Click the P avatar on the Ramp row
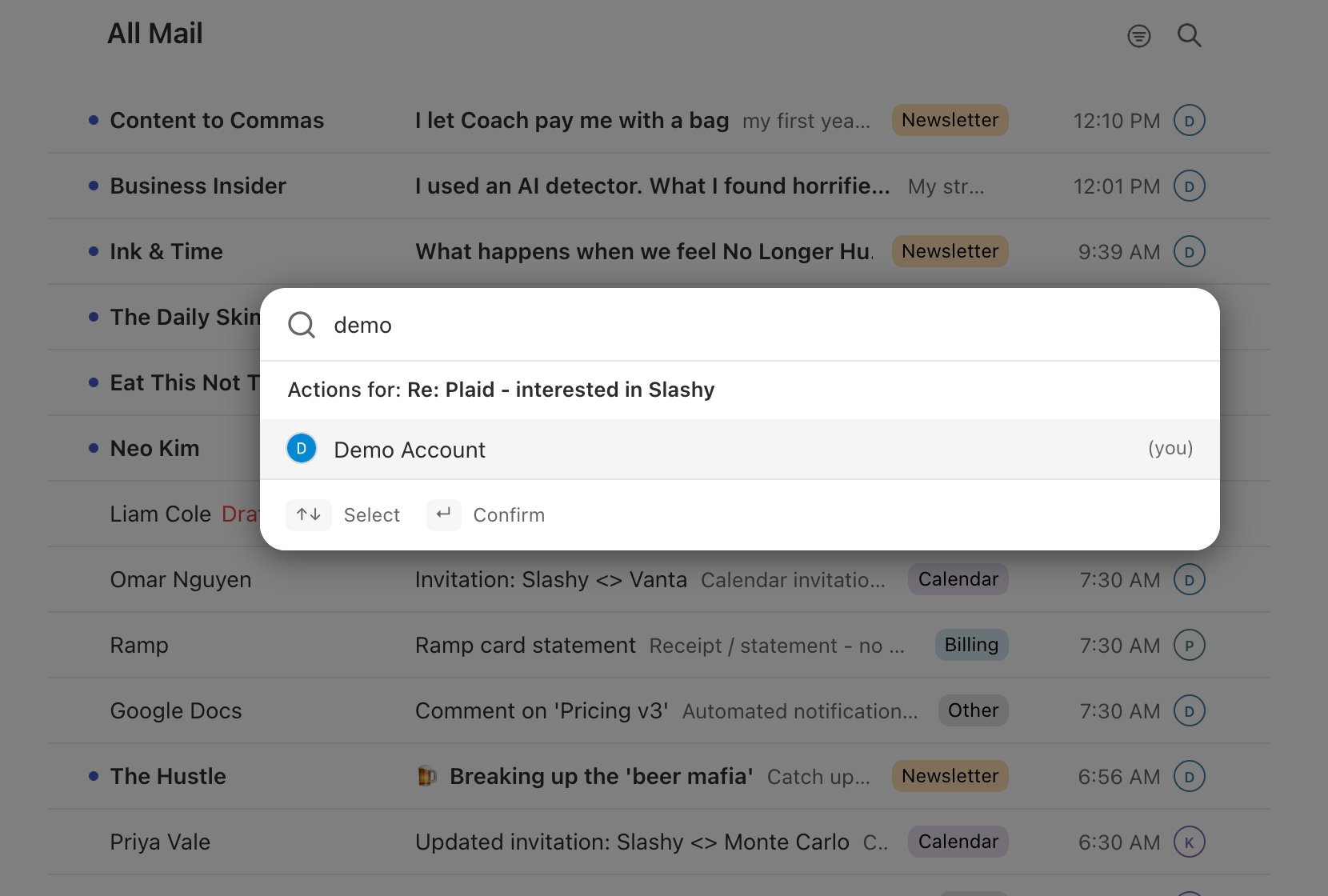Viewport: 1328px width, 896px height. (x=1189, y=646)
